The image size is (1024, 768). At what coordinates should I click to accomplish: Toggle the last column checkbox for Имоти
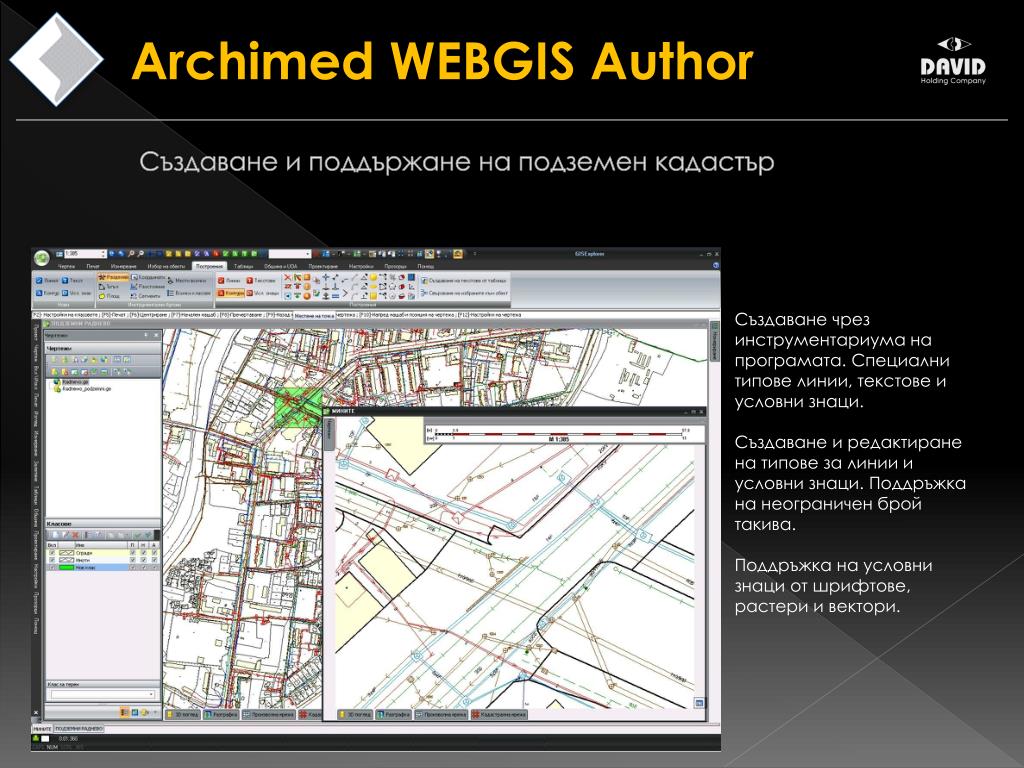pos(154,560)
